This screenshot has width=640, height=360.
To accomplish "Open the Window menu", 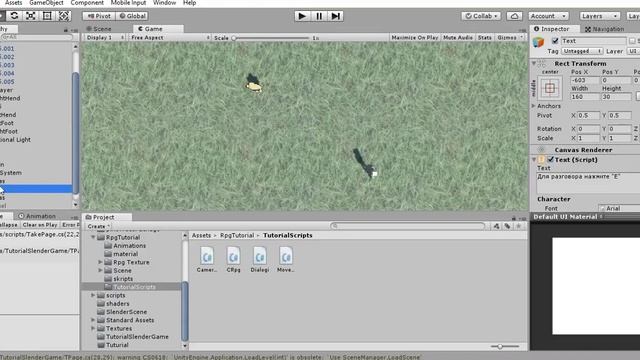I will (x=164, y=3).
